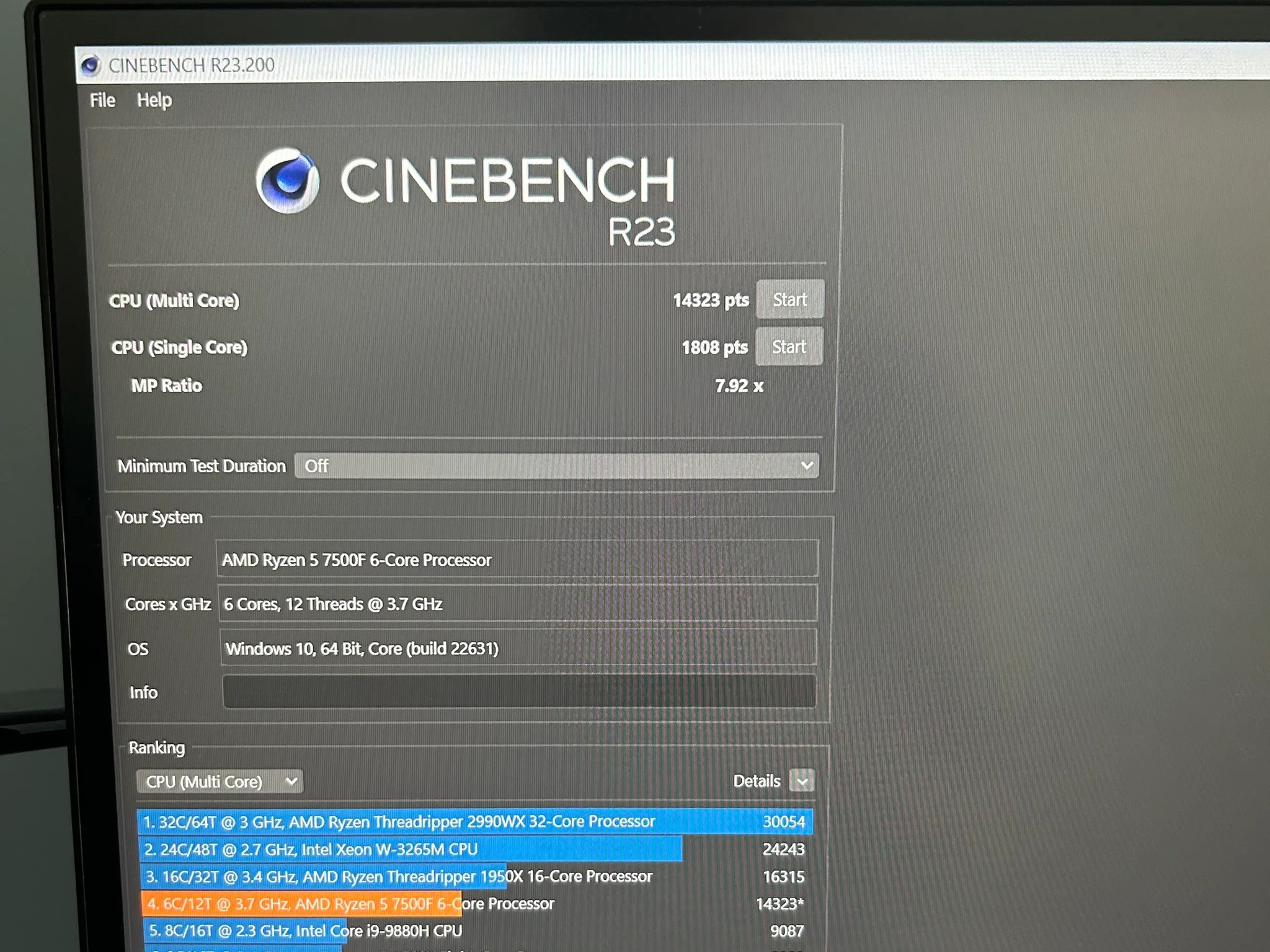Open the Help menu
Viewport: 1270px width, 952px height.
pyautogui.click(x=154, y=100)
